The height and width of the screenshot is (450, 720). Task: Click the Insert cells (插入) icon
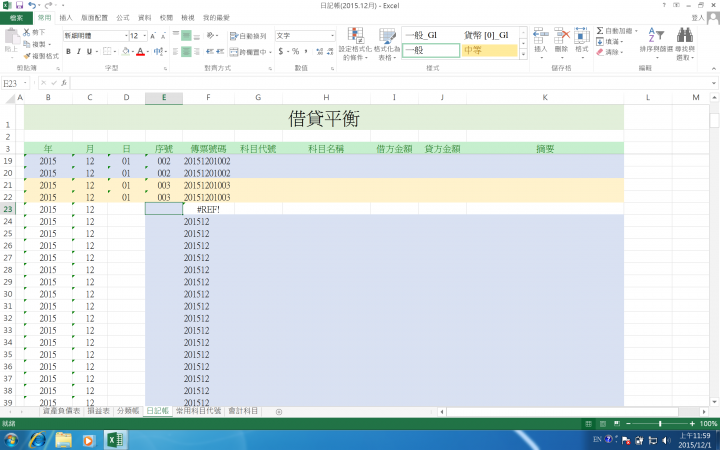540,35
